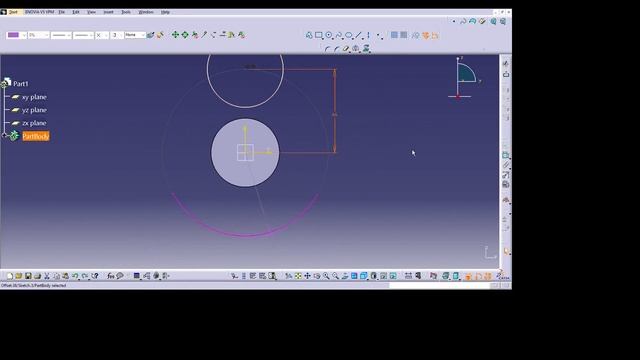
Task: Click the Print icon
Action: click(x=38, y=276)
